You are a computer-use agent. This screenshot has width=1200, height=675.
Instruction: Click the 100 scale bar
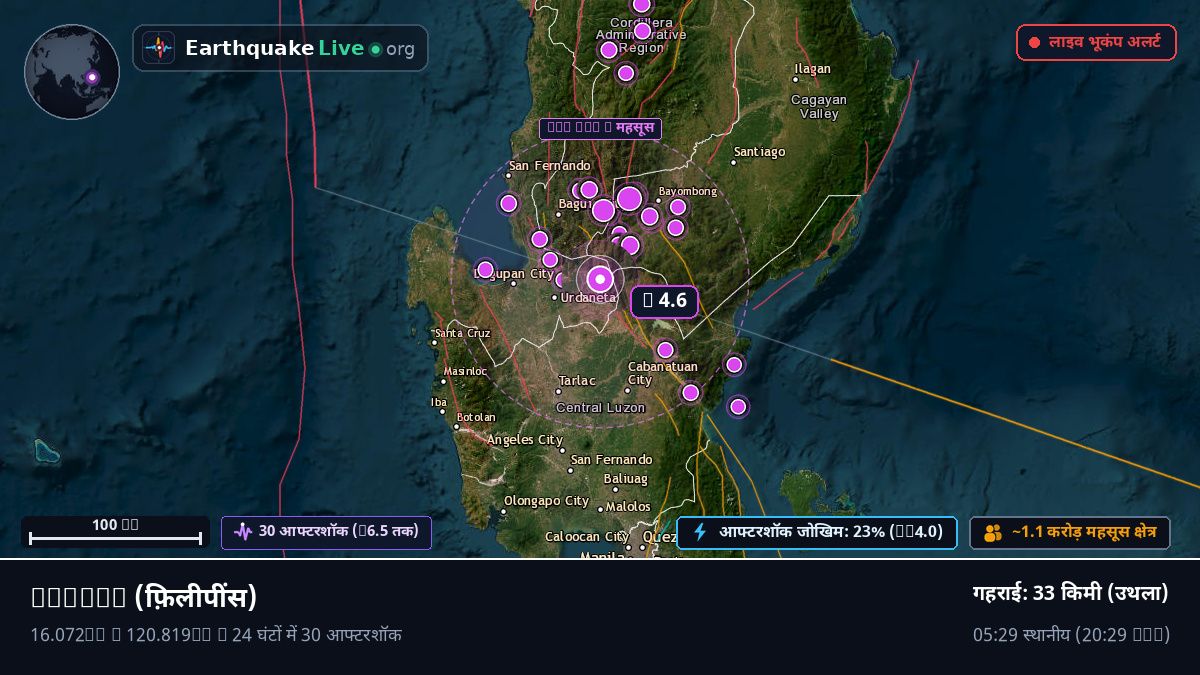(x=115, y=532)
